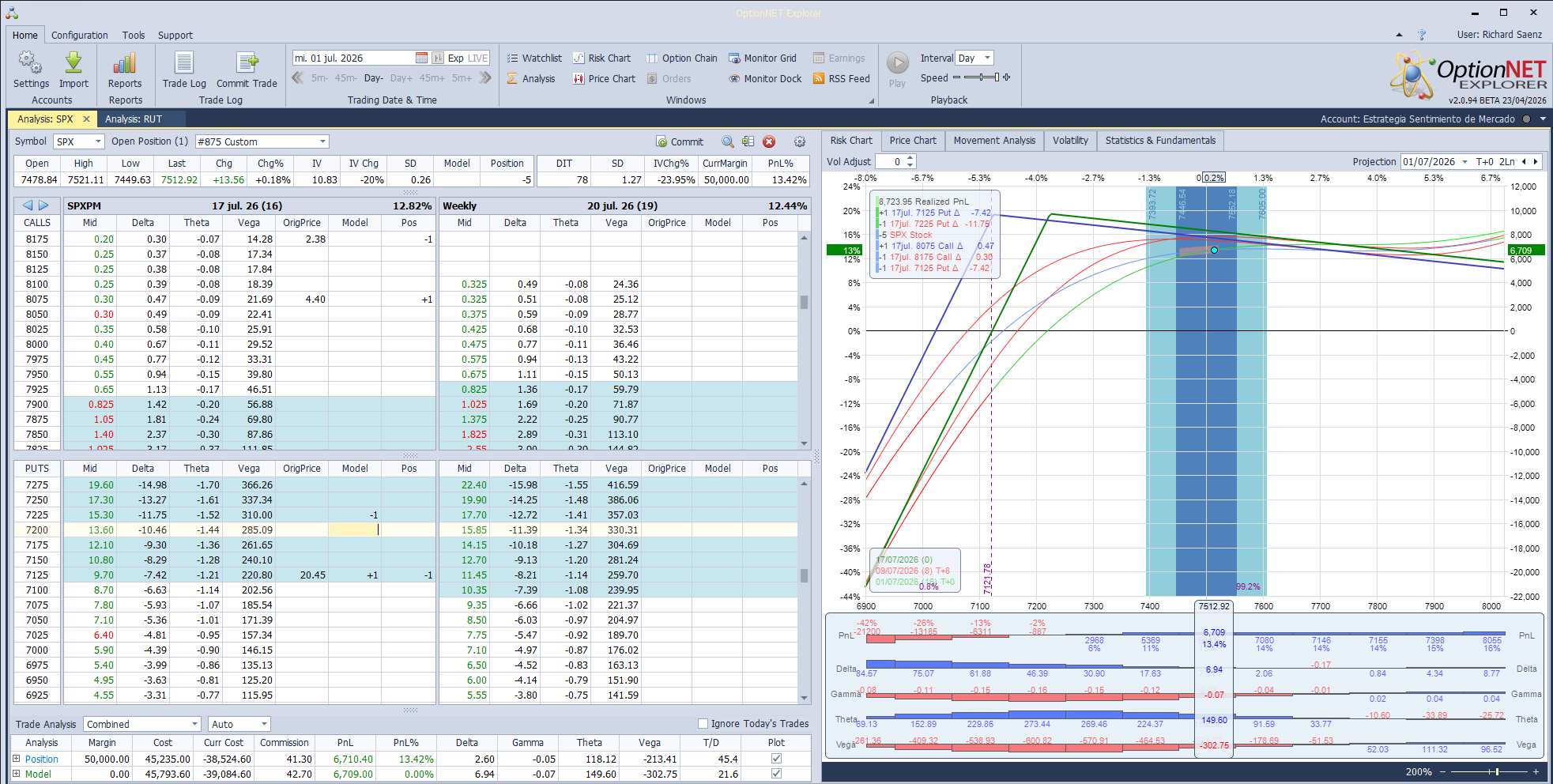
Task: Open the Trade Log icon
Action: pos(184,63)
